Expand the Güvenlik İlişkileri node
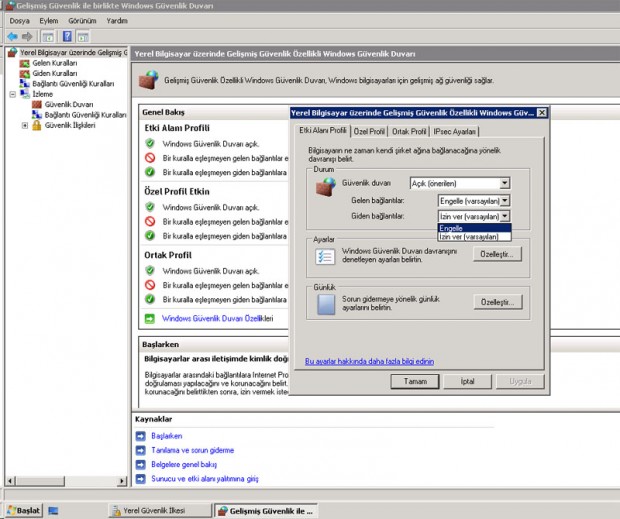 coord(25,125)
